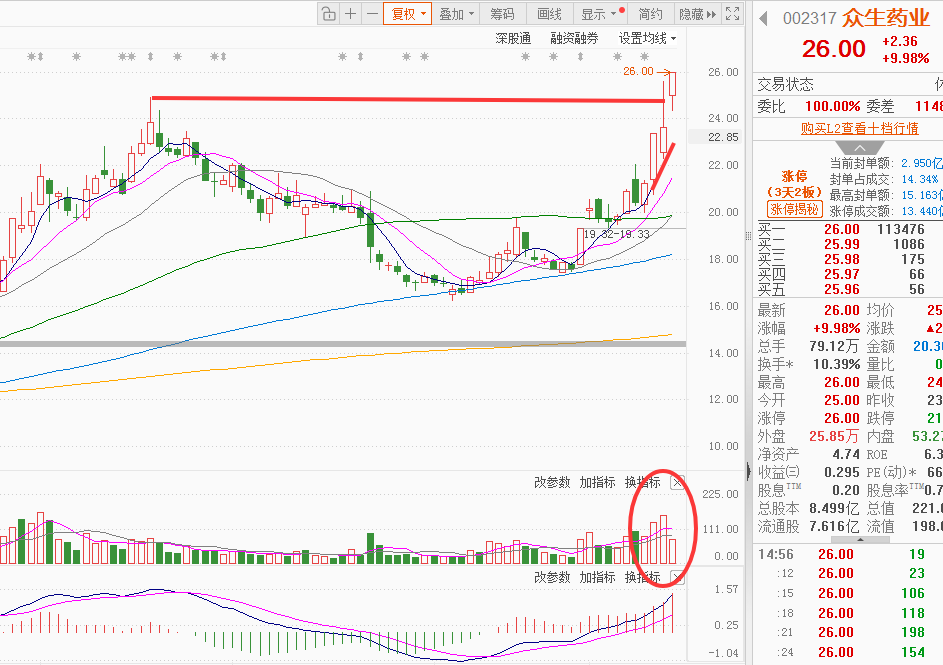
Task: Click the 深股通 label
Action: 513,38
